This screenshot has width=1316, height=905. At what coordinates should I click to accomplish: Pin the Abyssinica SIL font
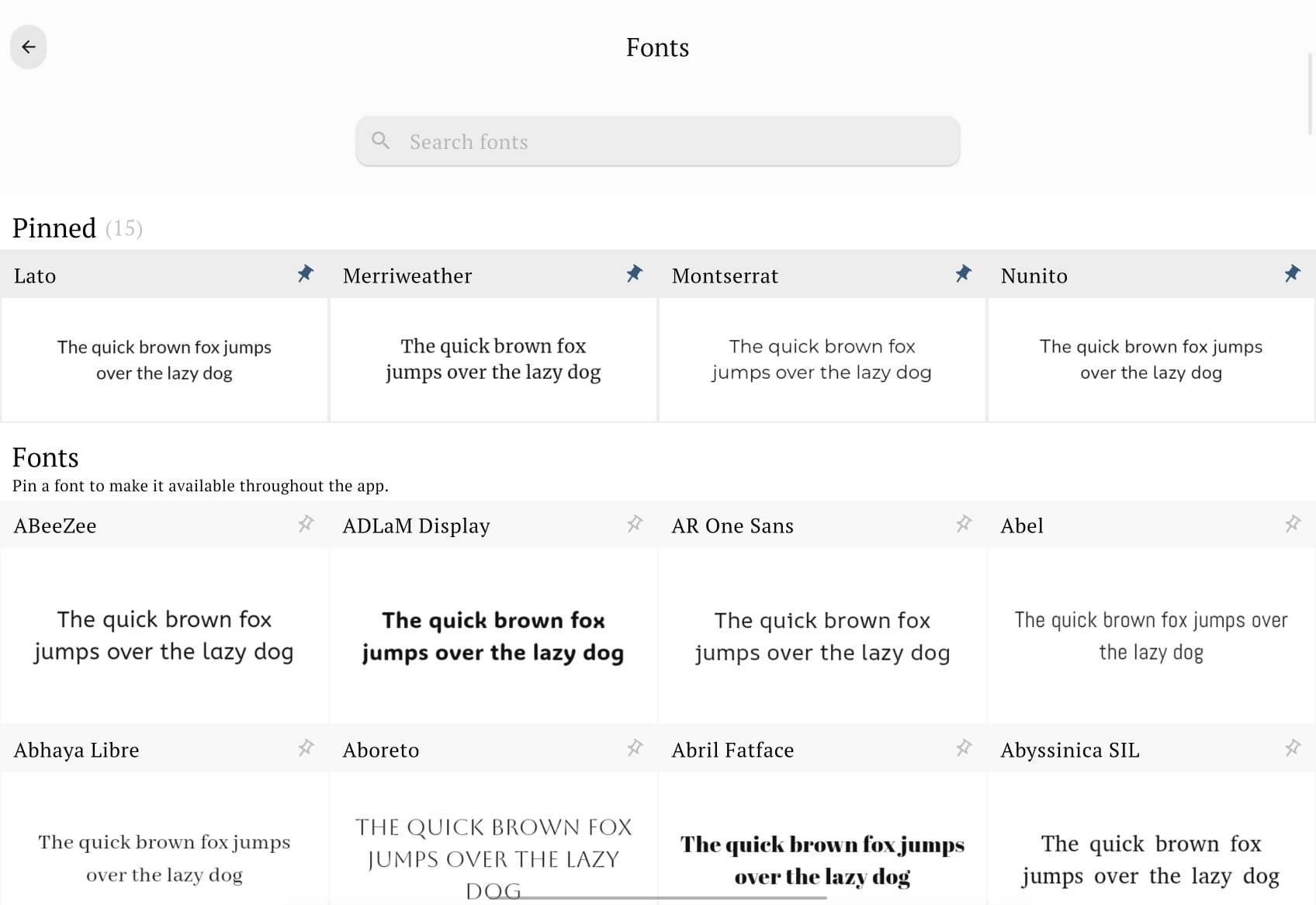(1293, 748)
